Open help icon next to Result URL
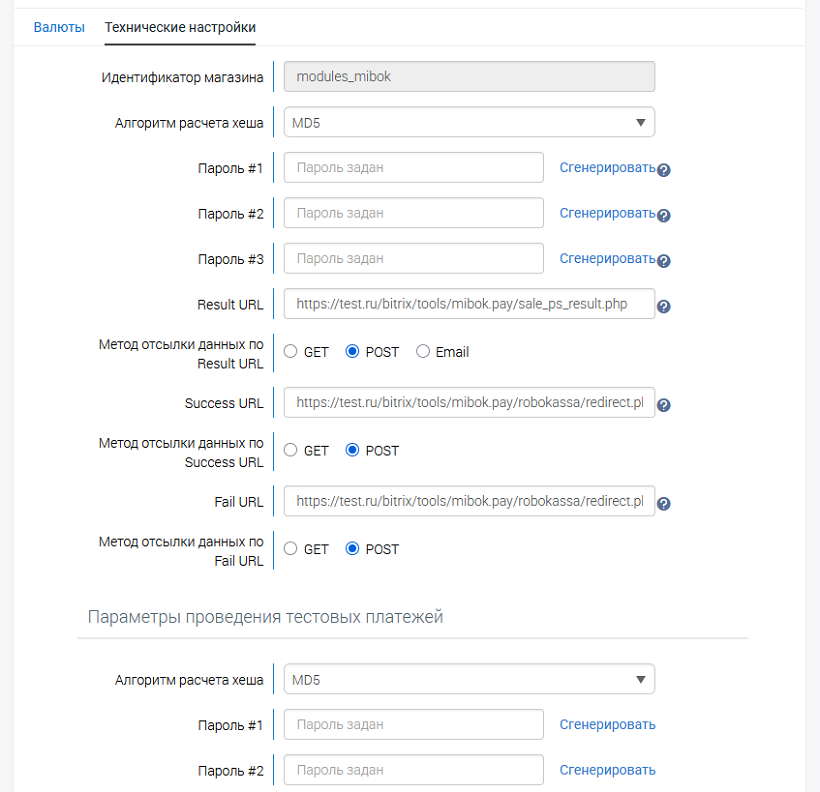Screen dimensions: 820x792 pos(663,306)
